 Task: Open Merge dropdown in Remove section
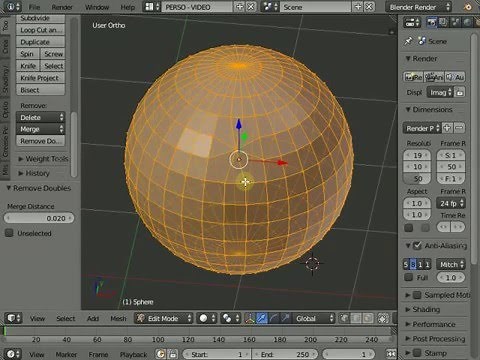41,129
